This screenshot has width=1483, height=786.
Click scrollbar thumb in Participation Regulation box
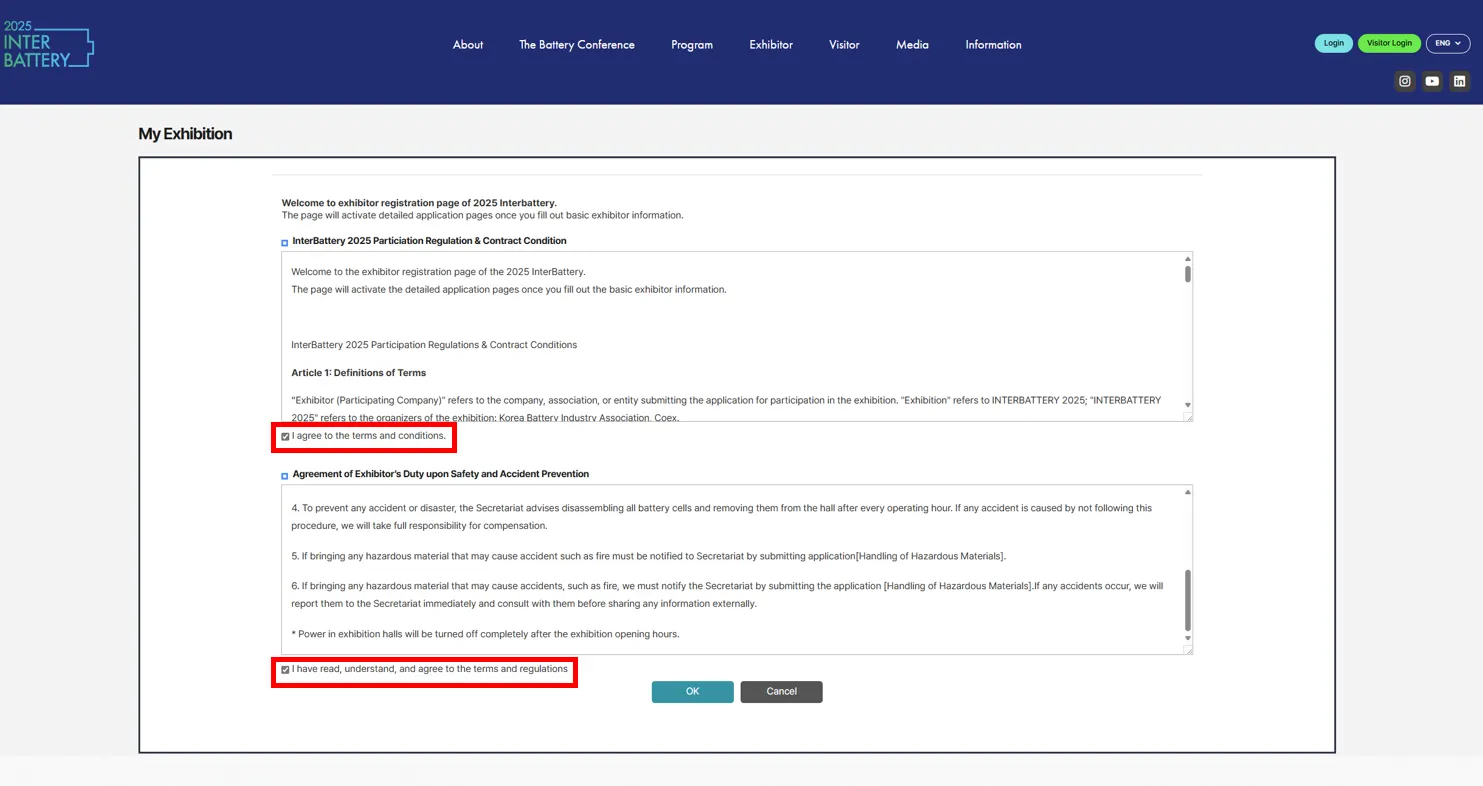1188,274
